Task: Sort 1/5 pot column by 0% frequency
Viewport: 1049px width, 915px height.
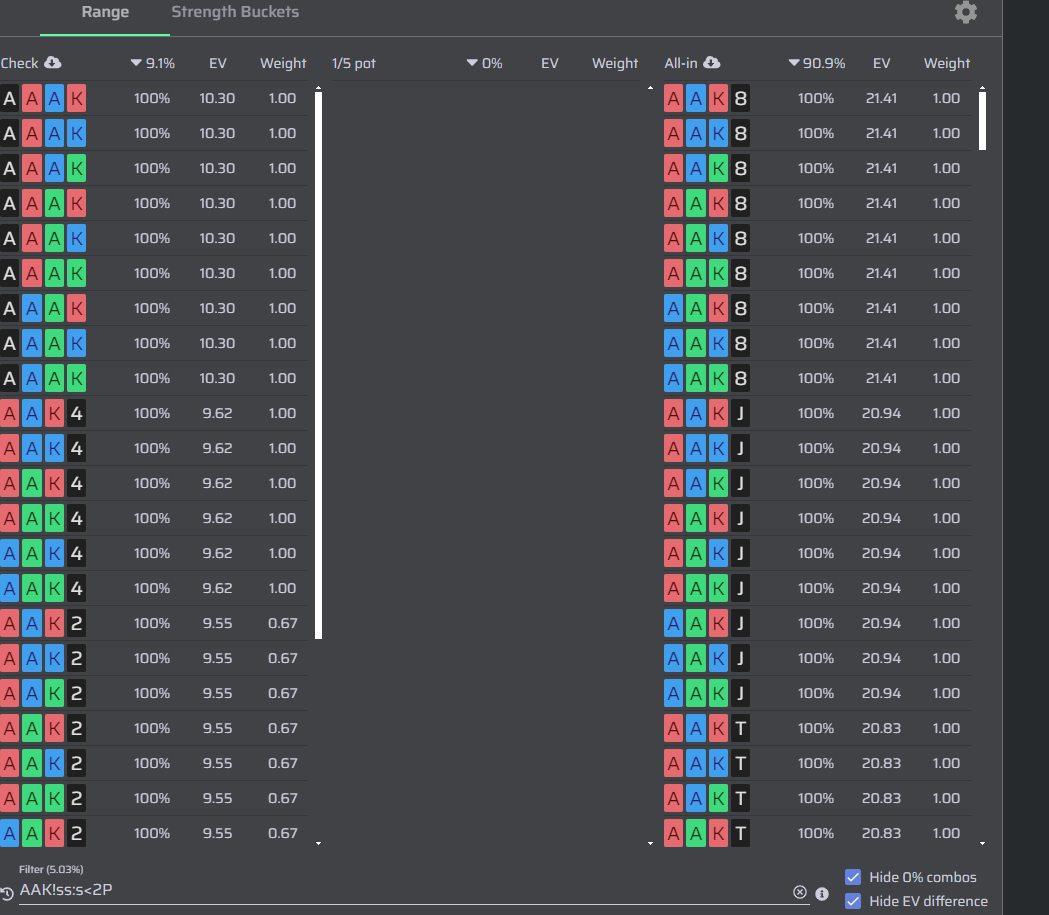Action: point(485,63)
